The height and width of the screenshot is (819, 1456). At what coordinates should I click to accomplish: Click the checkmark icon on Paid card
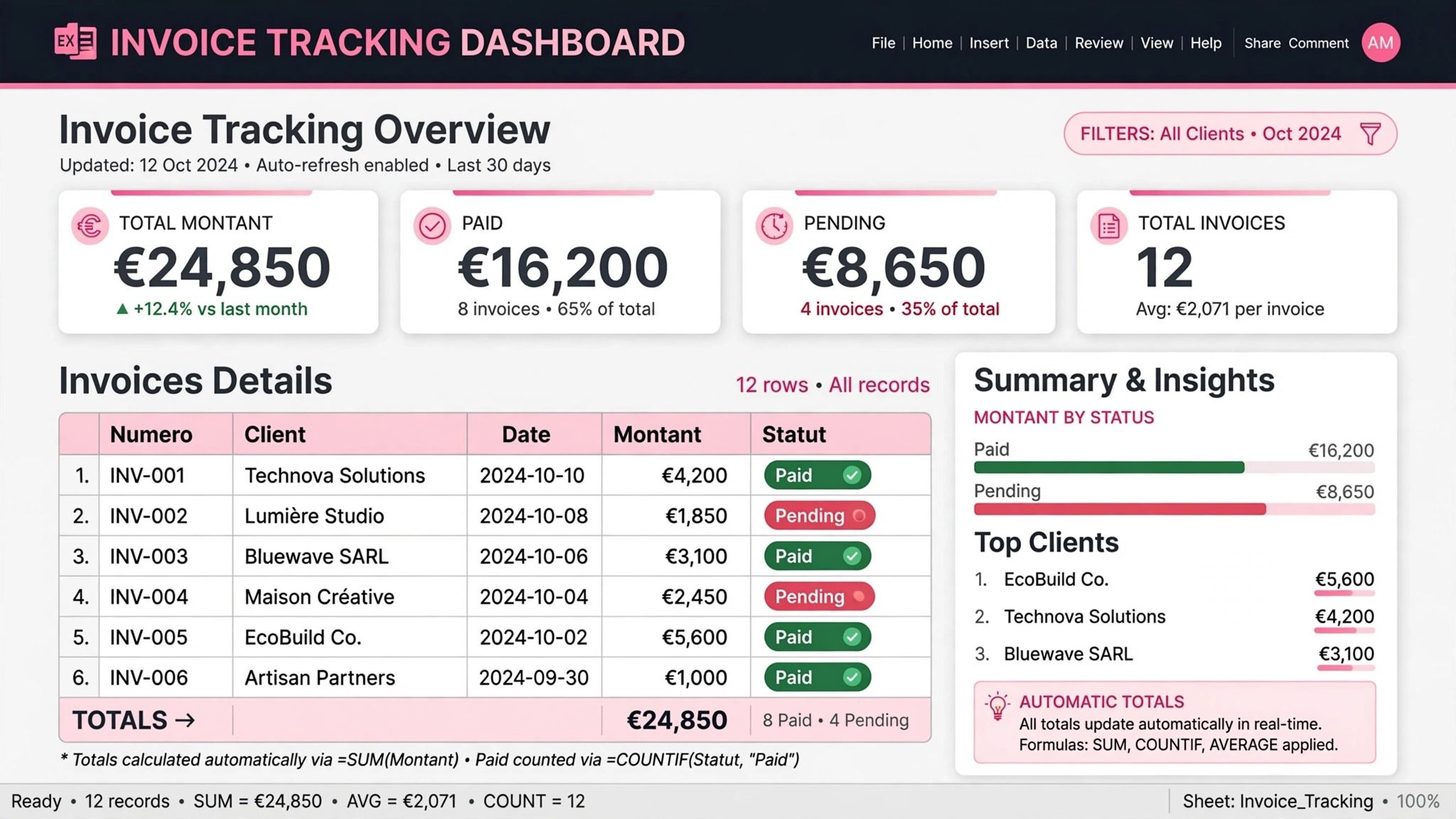click(x=432, y=226)
